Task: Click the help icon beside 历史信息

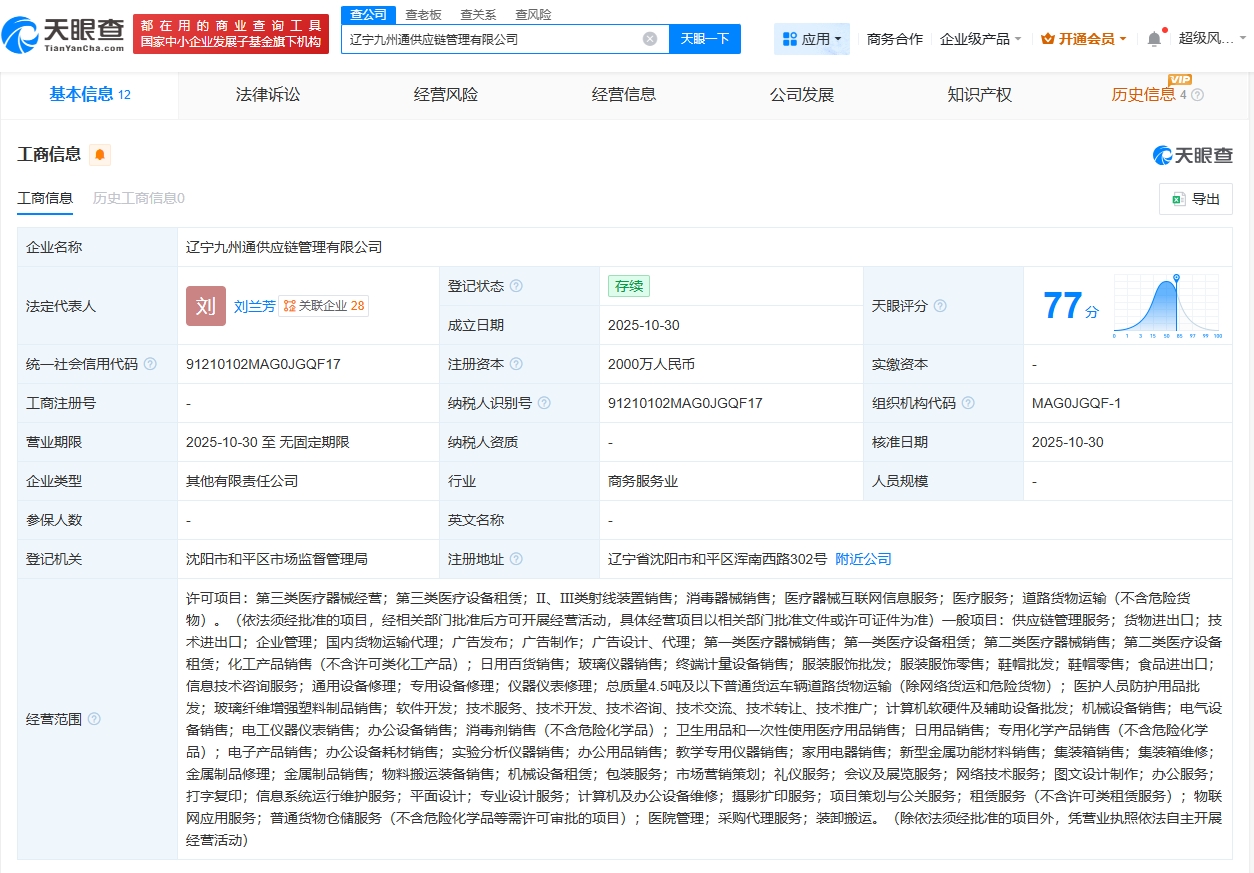Action: 1197,95
